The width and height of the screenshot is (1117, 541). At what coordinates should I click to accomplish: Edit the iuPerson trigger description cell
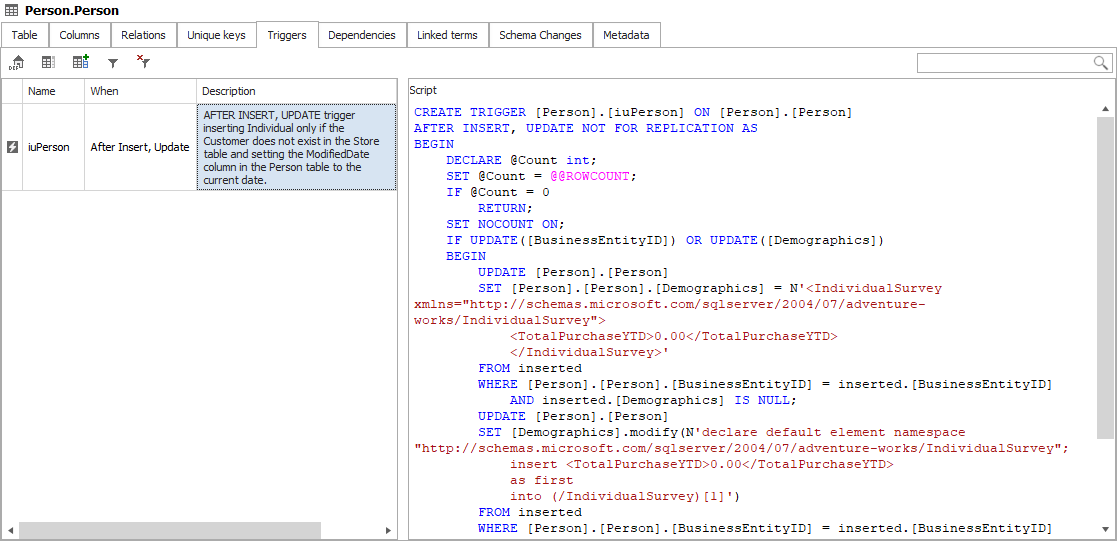pyautogui.click(x=296, y=147)
